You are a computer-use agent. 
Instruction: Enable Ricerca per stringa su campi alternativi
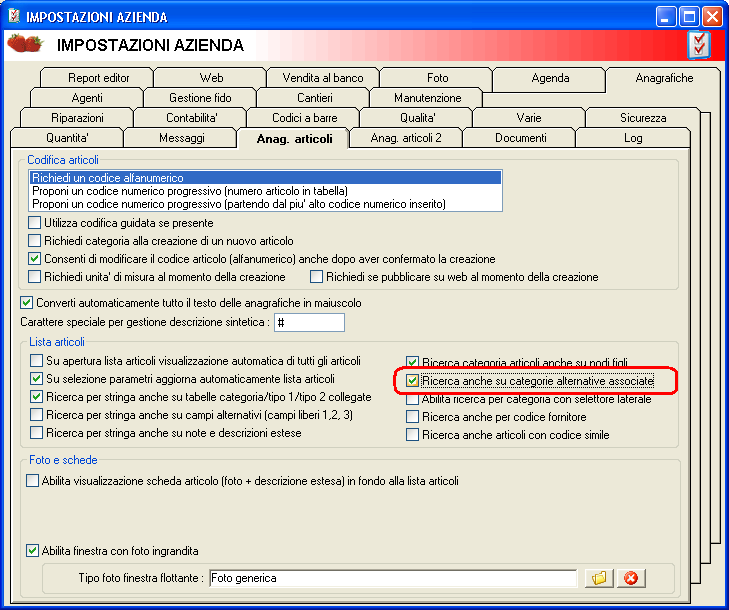click(36, 414)
